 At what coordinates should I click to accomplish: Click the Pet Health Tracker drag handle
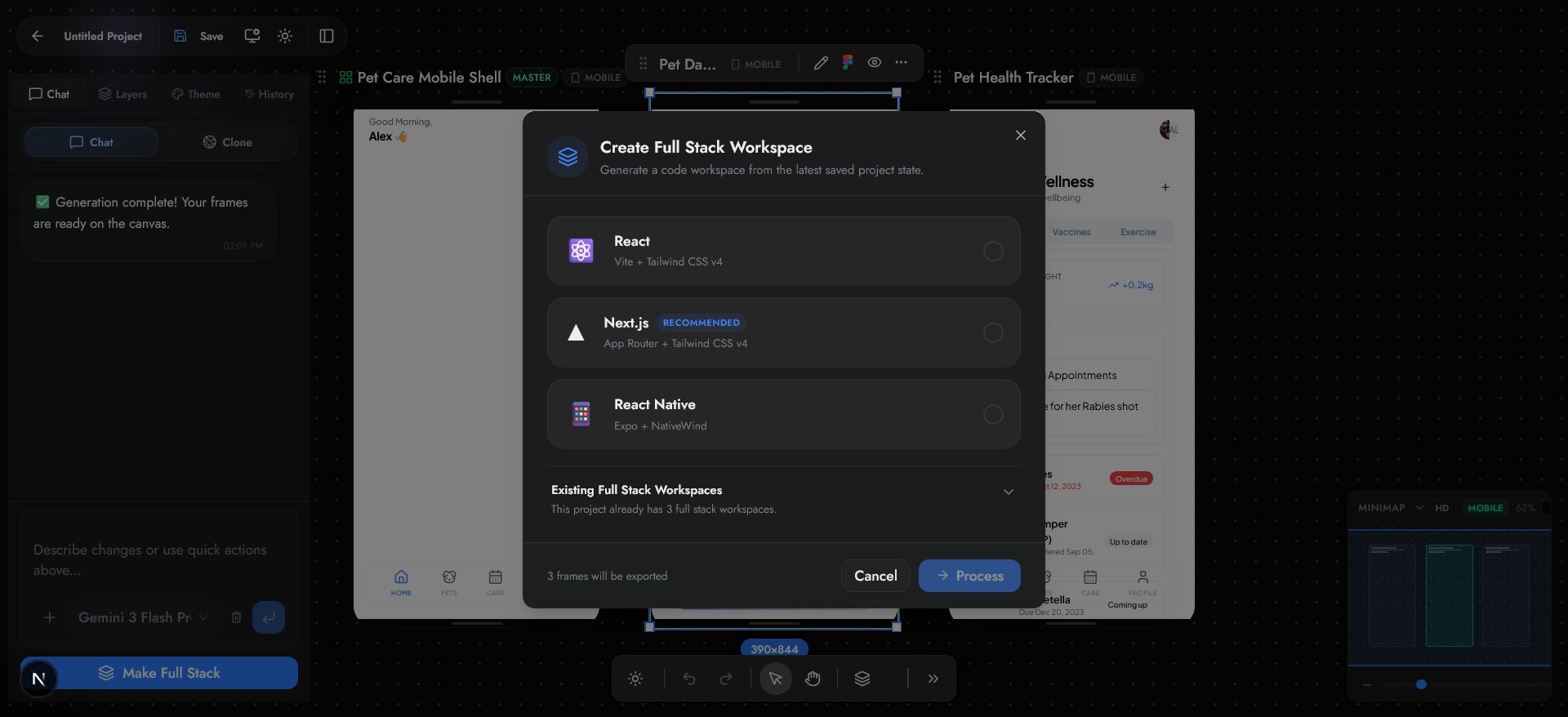tap(938, 77)
